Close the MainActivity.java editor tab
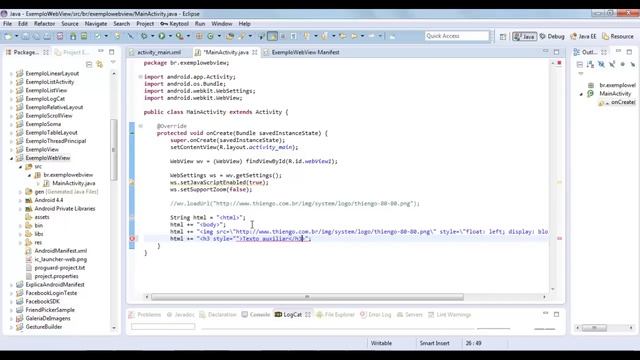This screenshot has width=640, height=360. pos(255,52)
